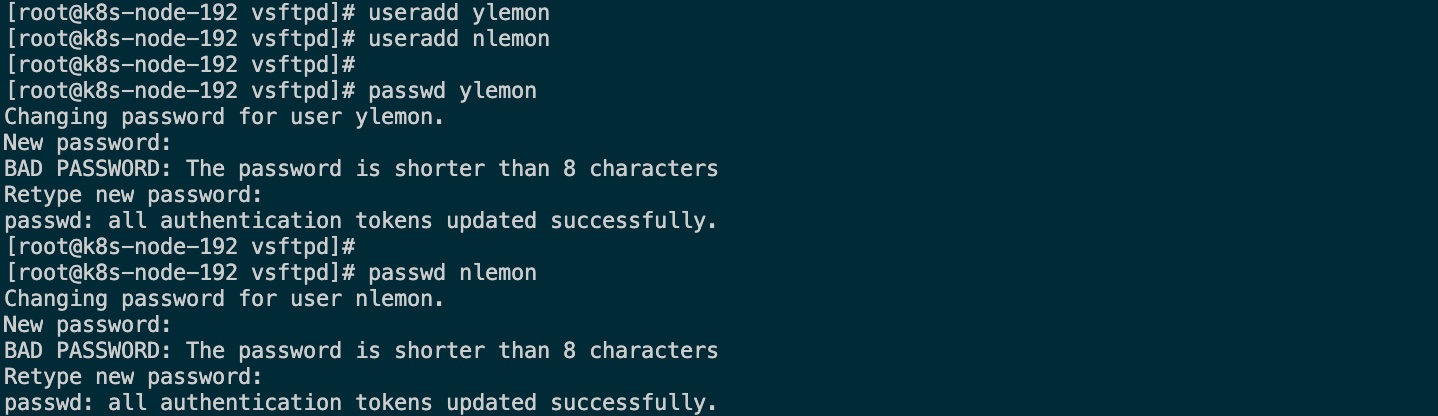Click the second 'Retype new password:' prompt
1438x416 pixels.
click(133, 377)
